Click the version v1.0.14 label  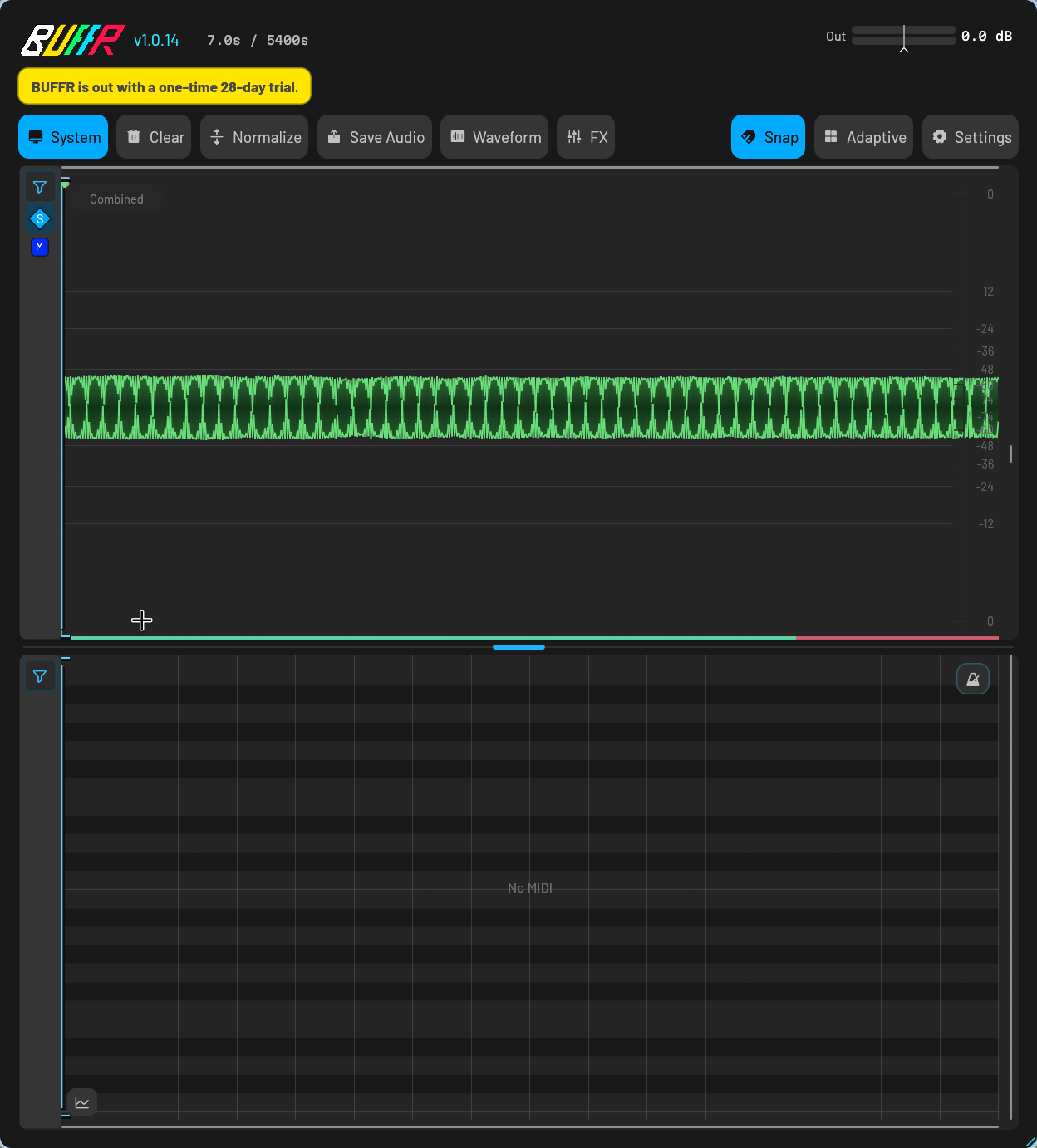(x=156, y=40)
